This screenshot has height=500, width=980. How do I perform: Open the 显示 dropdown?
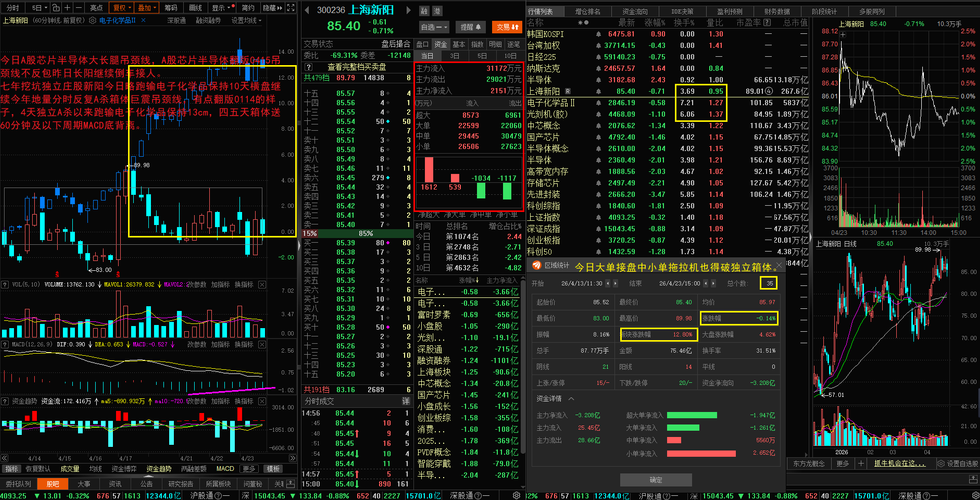click(x=222, y=8)
